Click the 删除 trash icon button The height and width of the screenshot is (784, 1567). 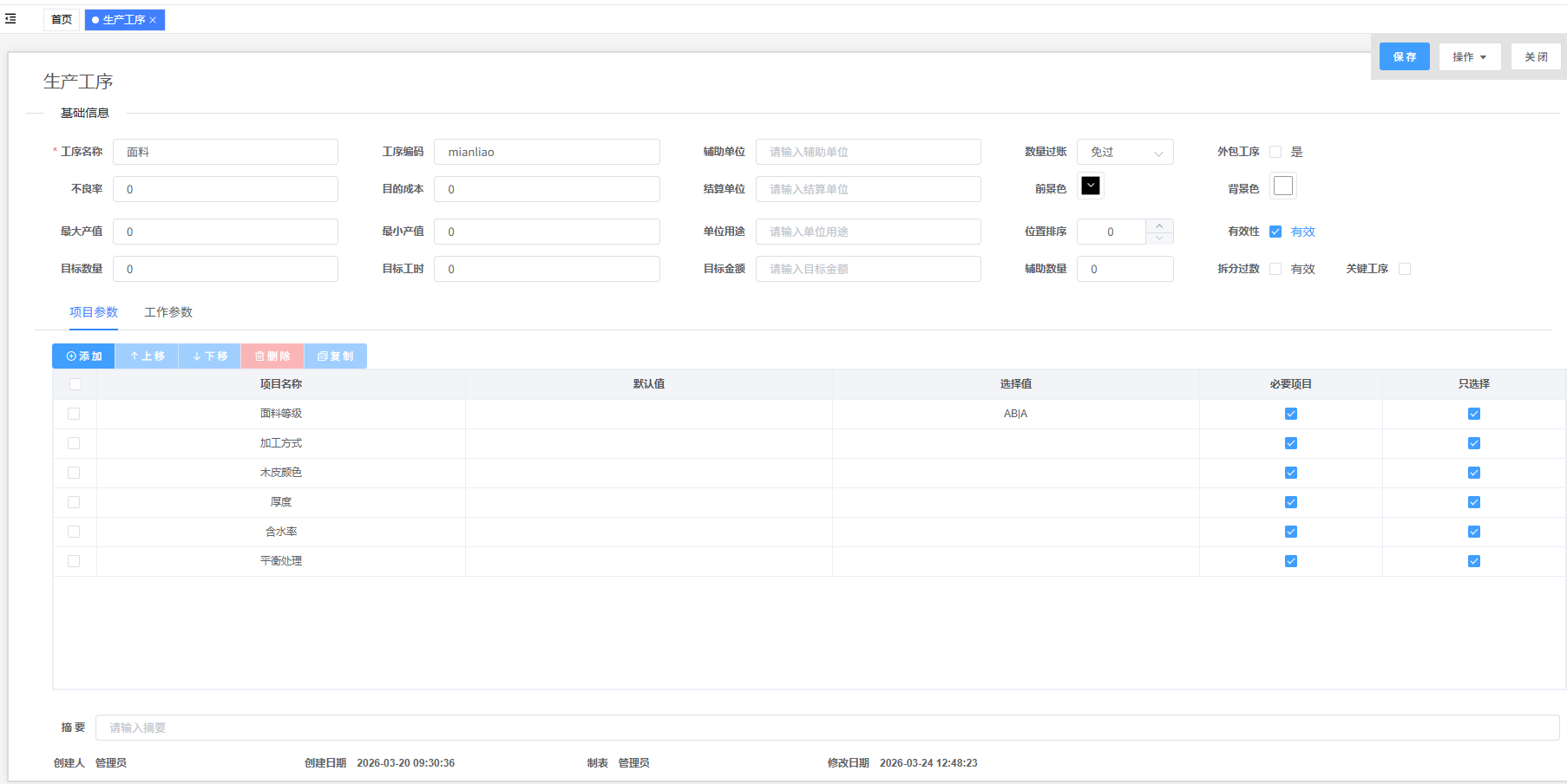272,356
